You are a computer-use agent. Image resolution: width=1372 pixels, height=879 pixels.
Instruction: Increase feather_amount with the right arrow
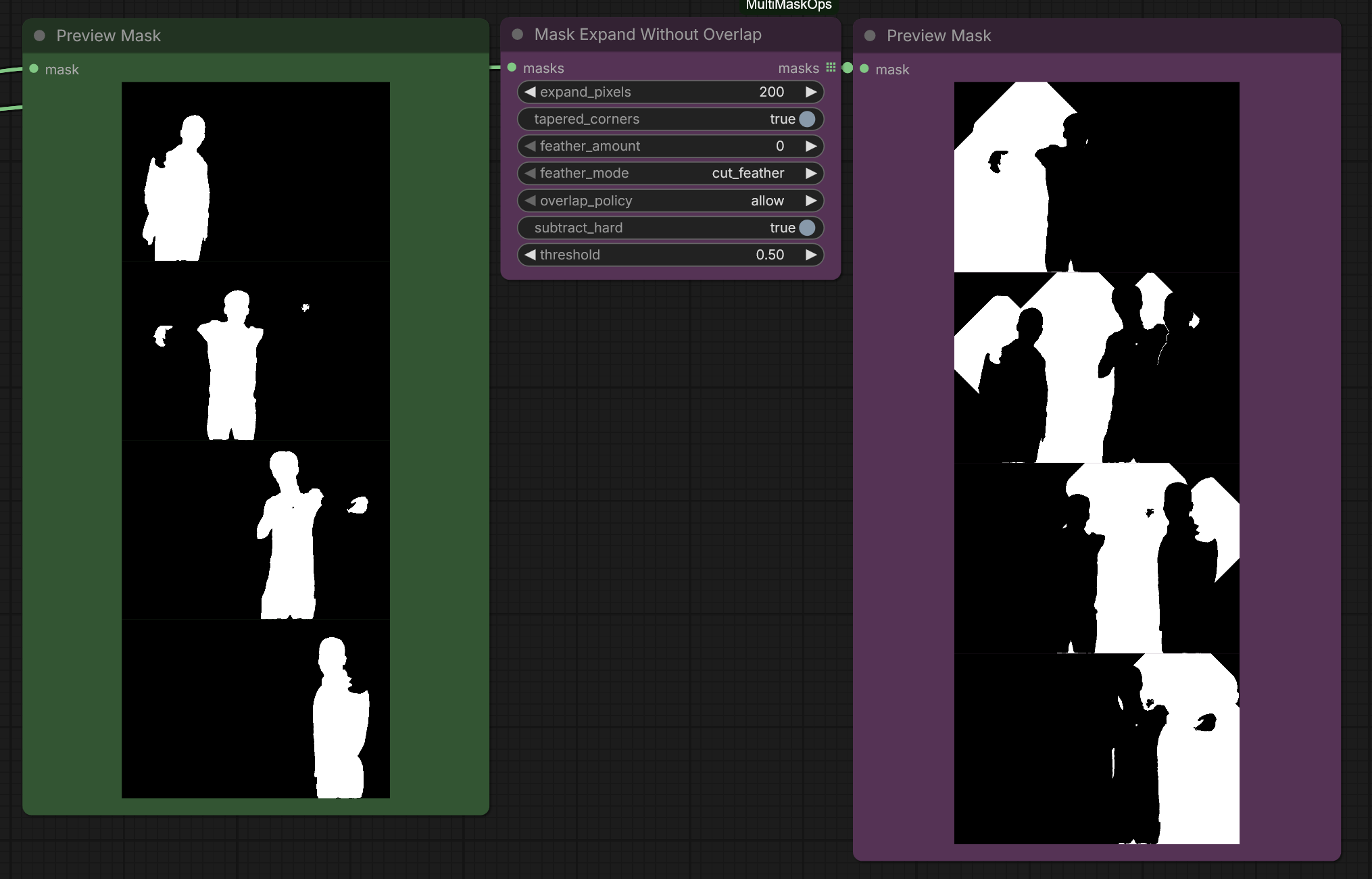811,146
